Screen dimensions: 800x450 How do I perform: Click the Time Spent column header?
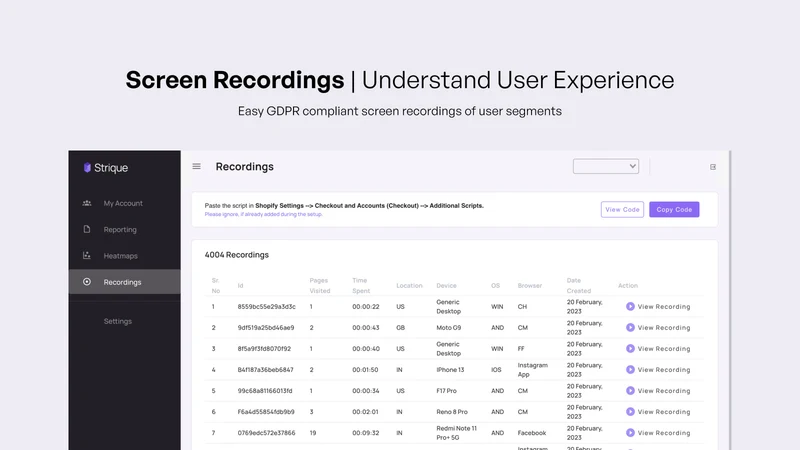point(361,285)
